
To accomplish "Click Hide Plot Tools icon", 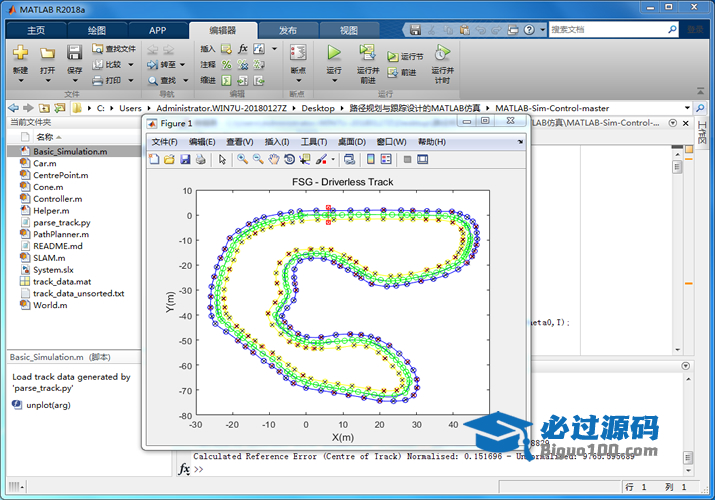I will pyautogui.click(x=408, y=159).
